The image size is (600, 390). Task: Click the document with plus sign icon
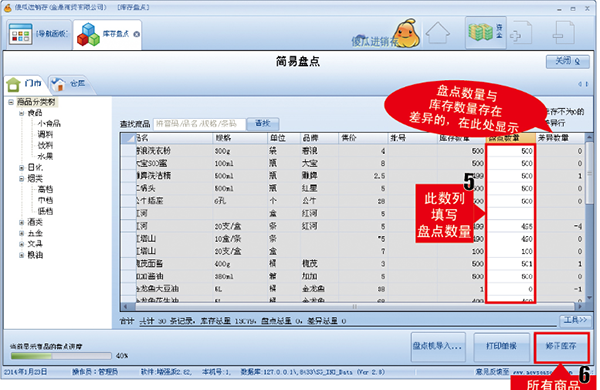tap(520, 33)
